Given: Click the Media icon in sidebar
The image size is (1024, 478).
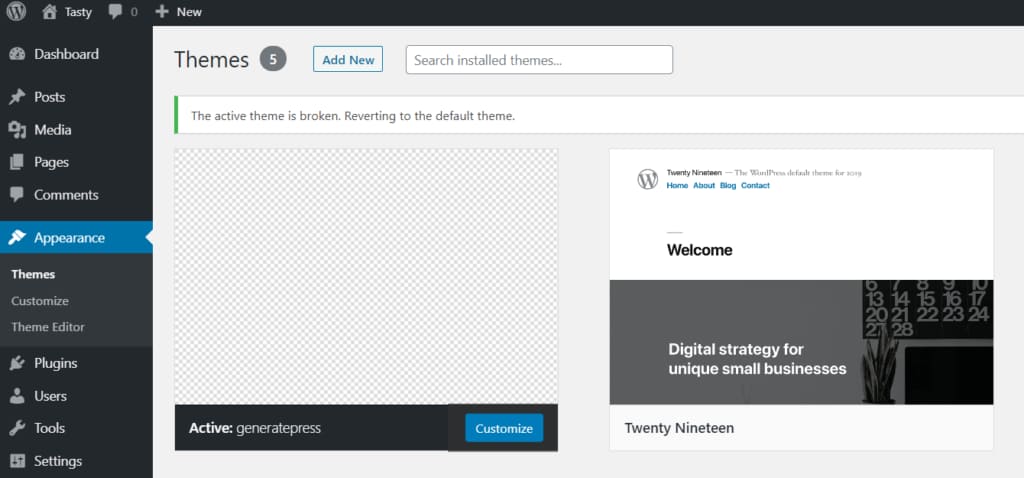Looking at the screenshot, I should (17, 130).
